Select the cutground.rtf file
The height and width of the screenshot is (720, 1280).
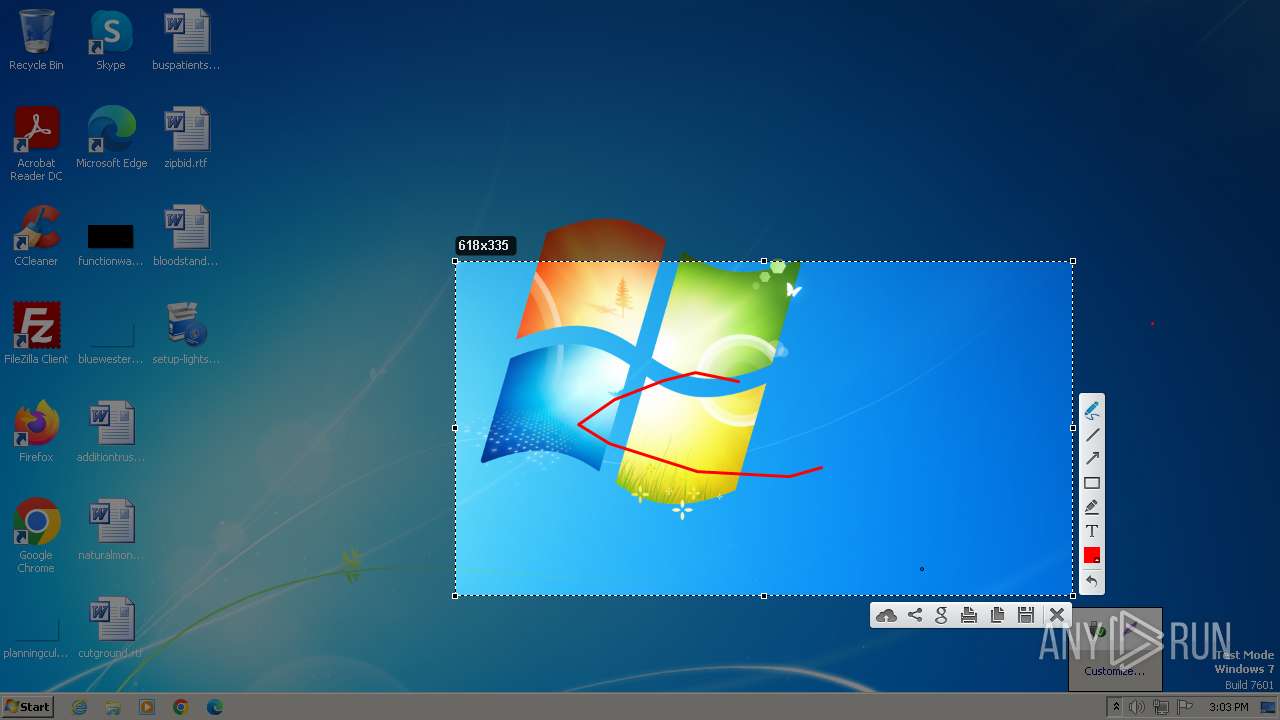(x=111, y=628)
